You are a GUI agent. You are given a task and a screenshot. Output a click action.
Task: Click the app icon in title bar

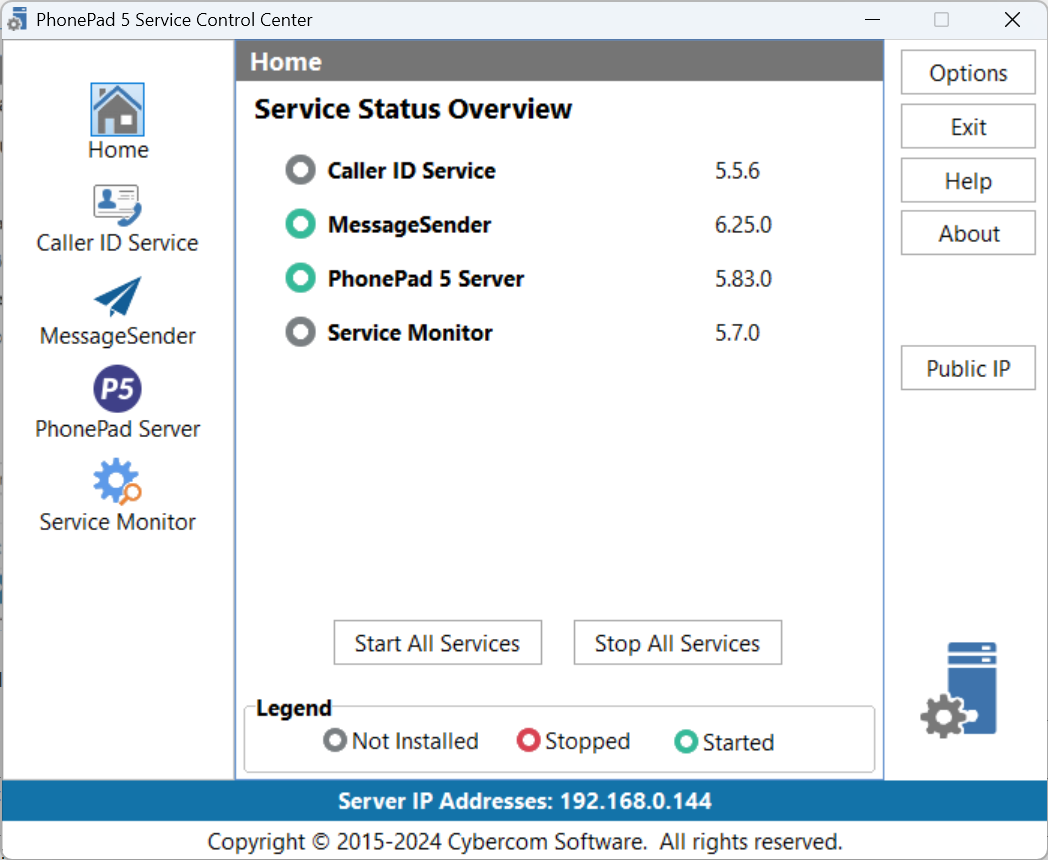17,20
